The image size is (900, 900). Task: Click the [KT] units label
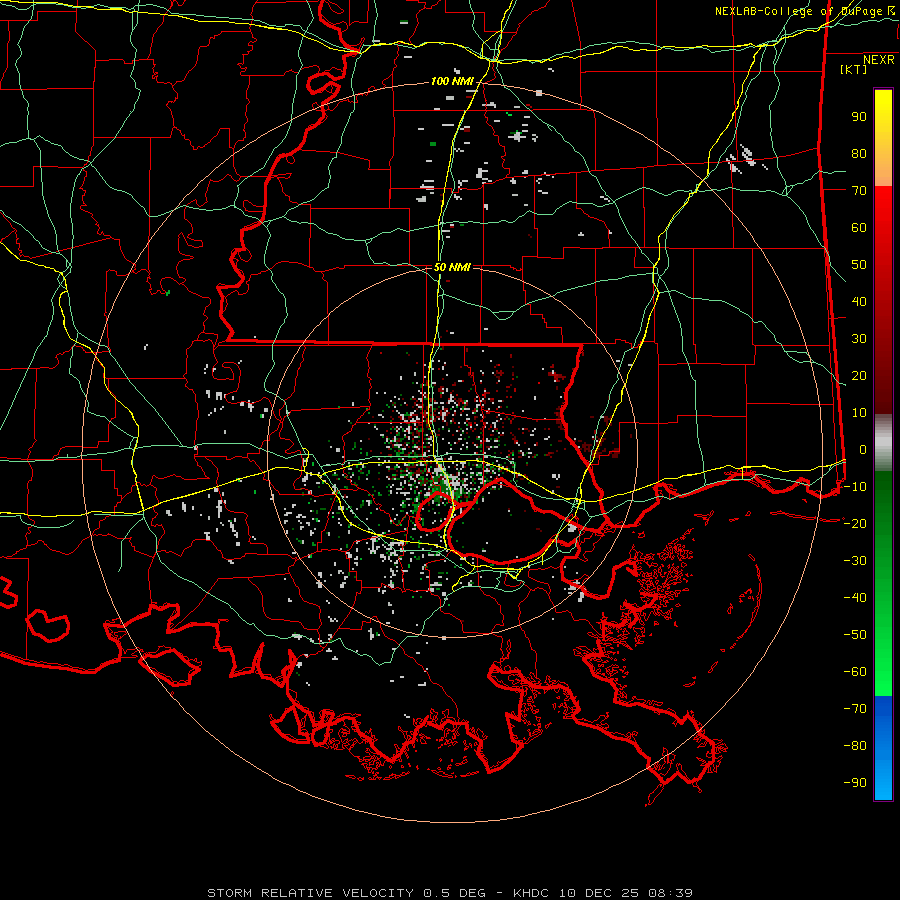[x=854, y=69]
